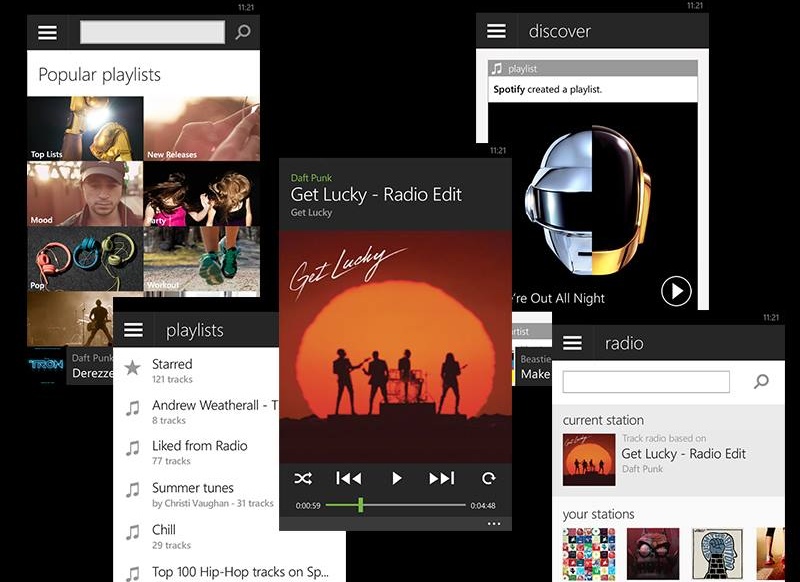Toggle shuffle in the Get Lucky player

303,478
